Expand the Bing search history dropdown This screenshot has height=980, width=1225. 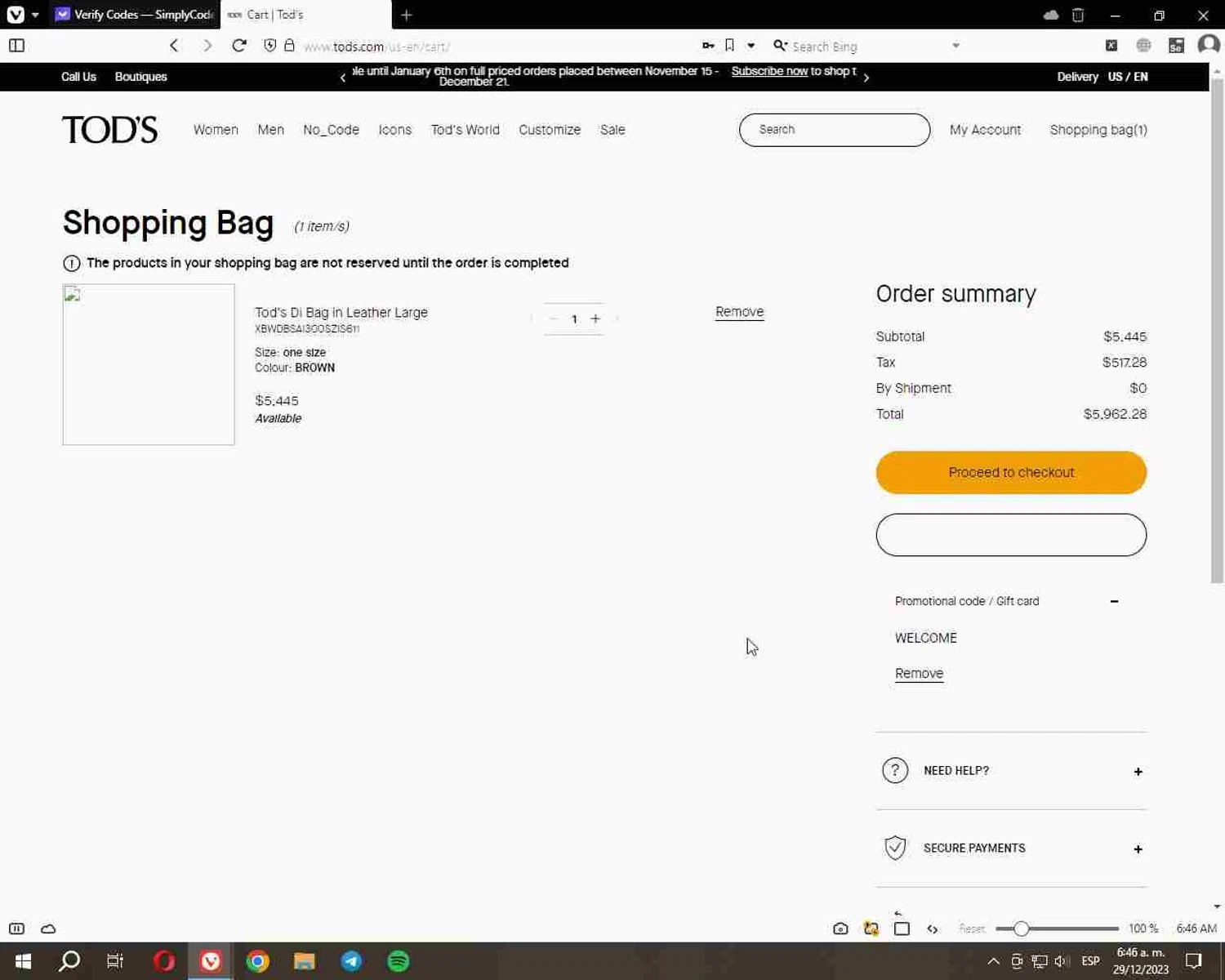click(x=955, y=46)
